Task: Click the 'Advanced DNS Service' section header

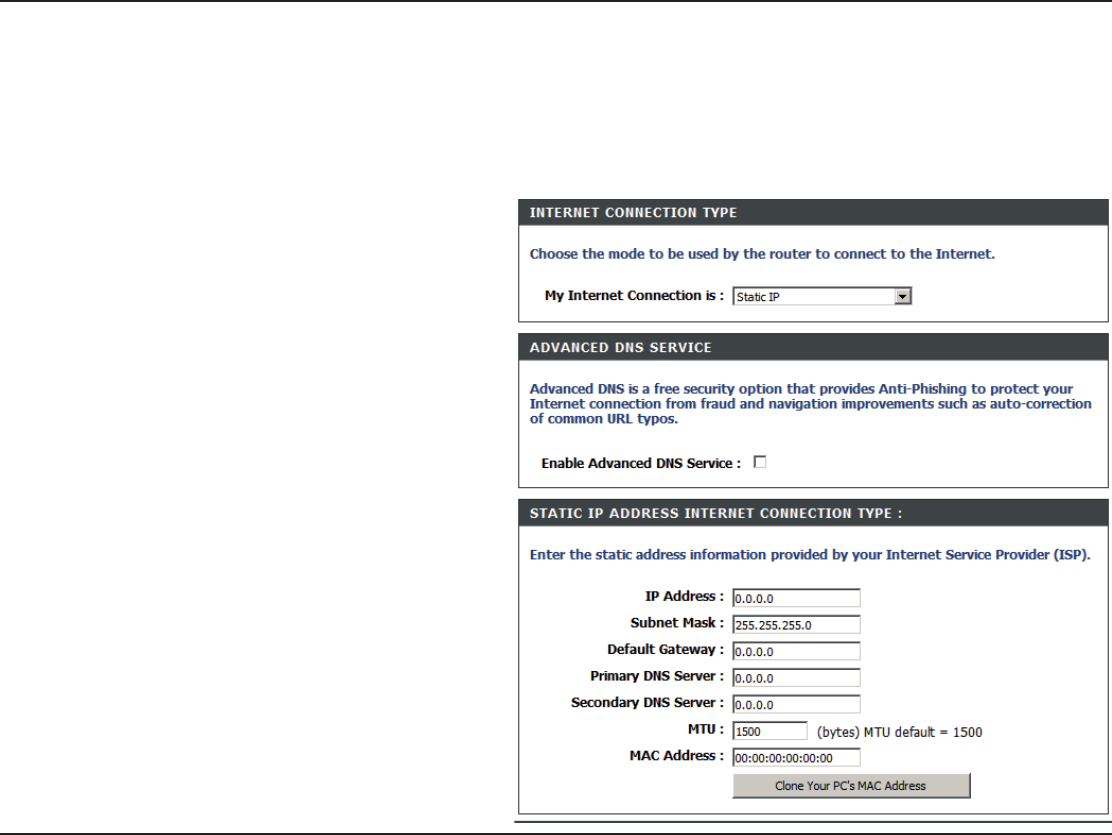Action: coord(813,348)
